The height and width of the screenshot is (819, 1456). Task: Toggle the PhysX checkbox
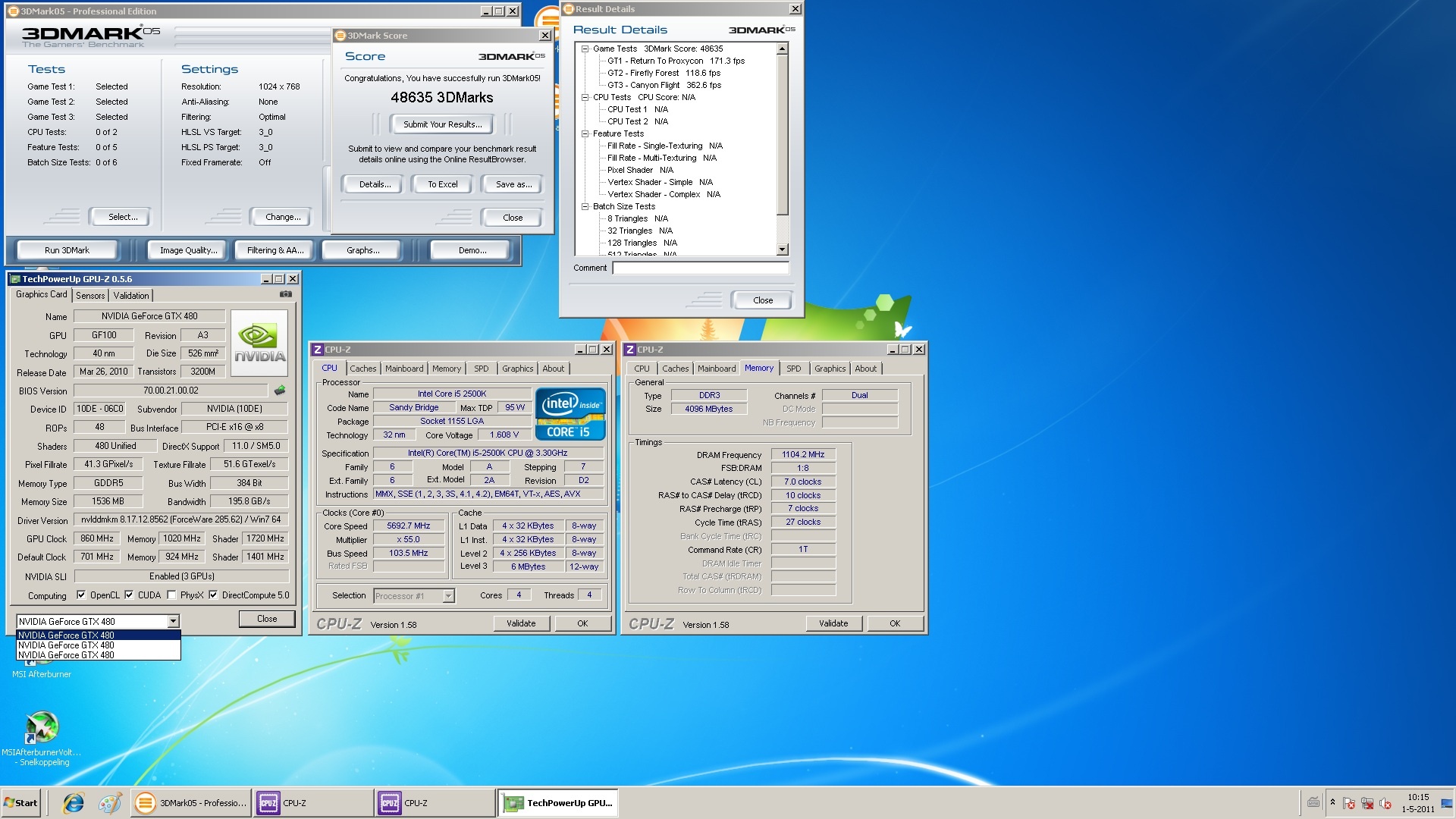[x=171, y=595]
